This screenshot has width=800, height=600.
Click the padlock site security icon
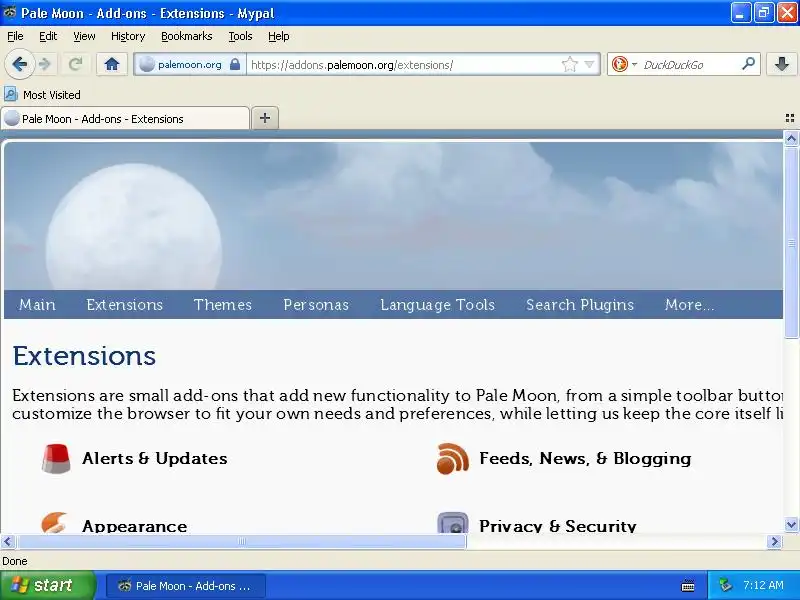234,64
